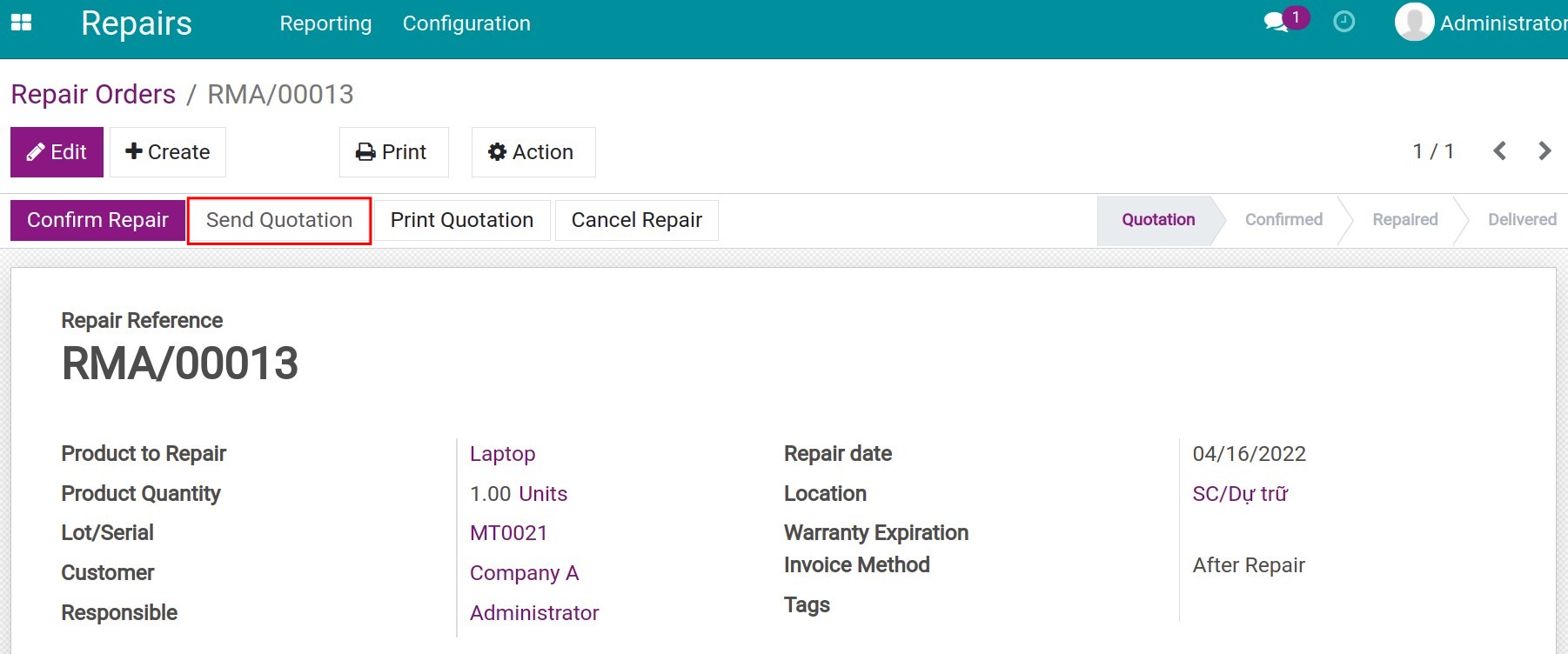Click the Administrator avatar picture
The height and width of the screenshot is (654, 1568).
click(1414, 22)
